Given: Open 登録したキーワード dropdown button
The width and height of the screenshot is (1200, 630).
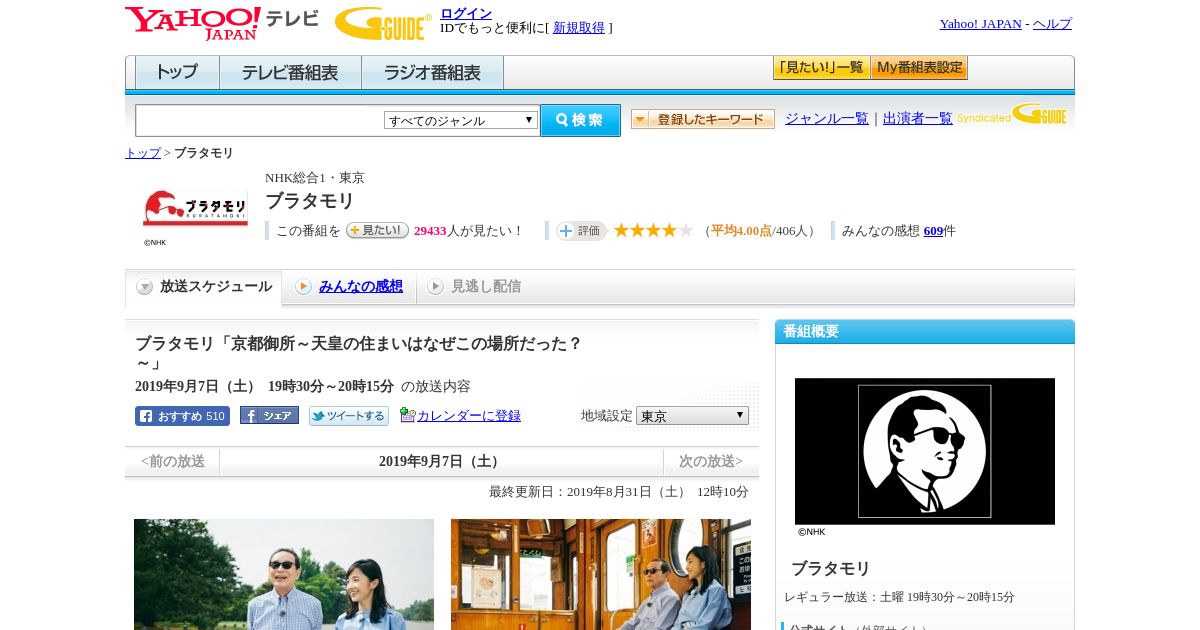Looking at the screenshot, I should [703, 119].
